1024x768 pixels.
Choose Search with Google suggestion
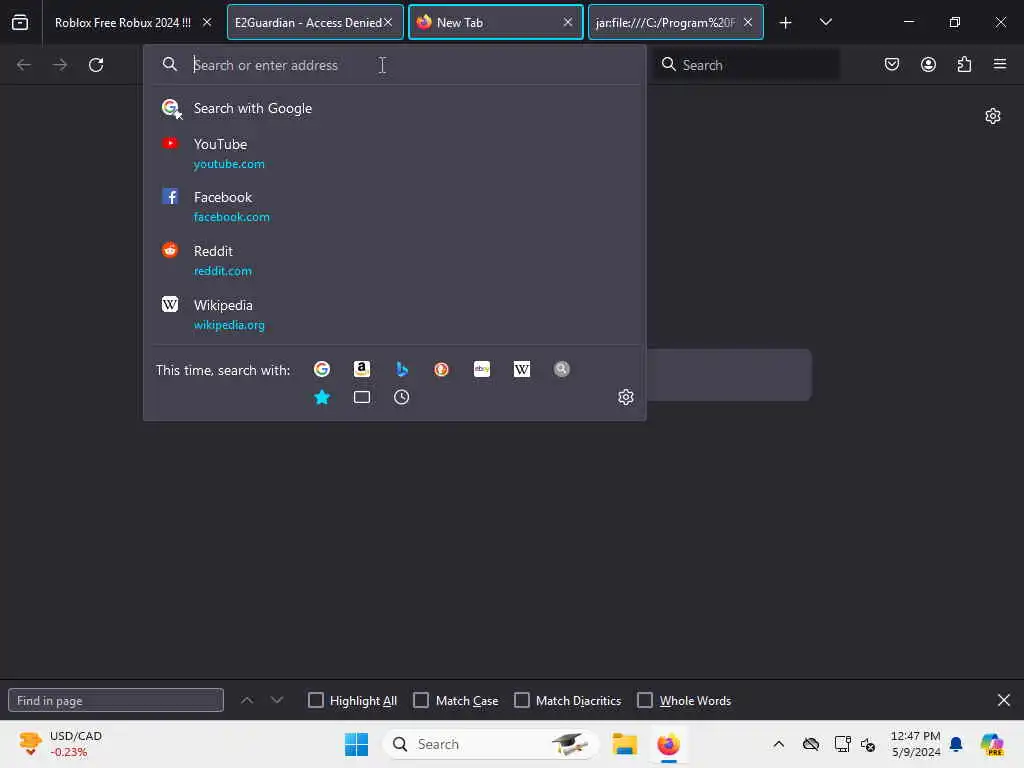pyautogui.click(x=394, y=108)
